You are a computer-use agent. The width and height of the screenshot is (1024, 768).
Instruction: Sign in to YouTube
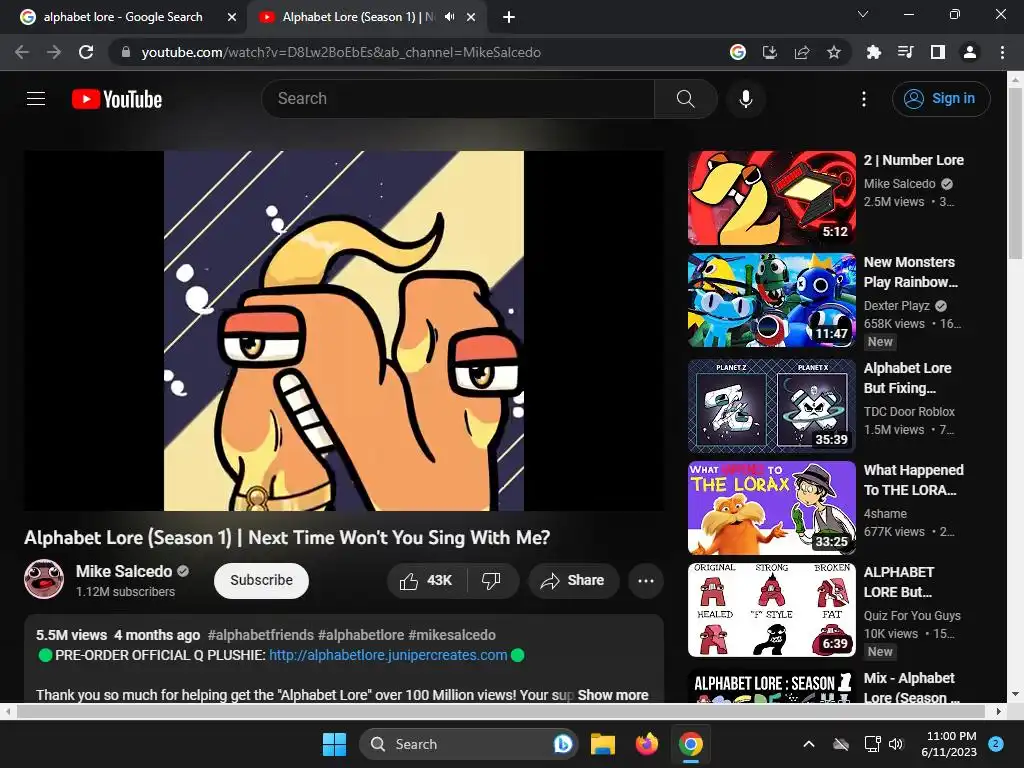(x=941, y=99)
